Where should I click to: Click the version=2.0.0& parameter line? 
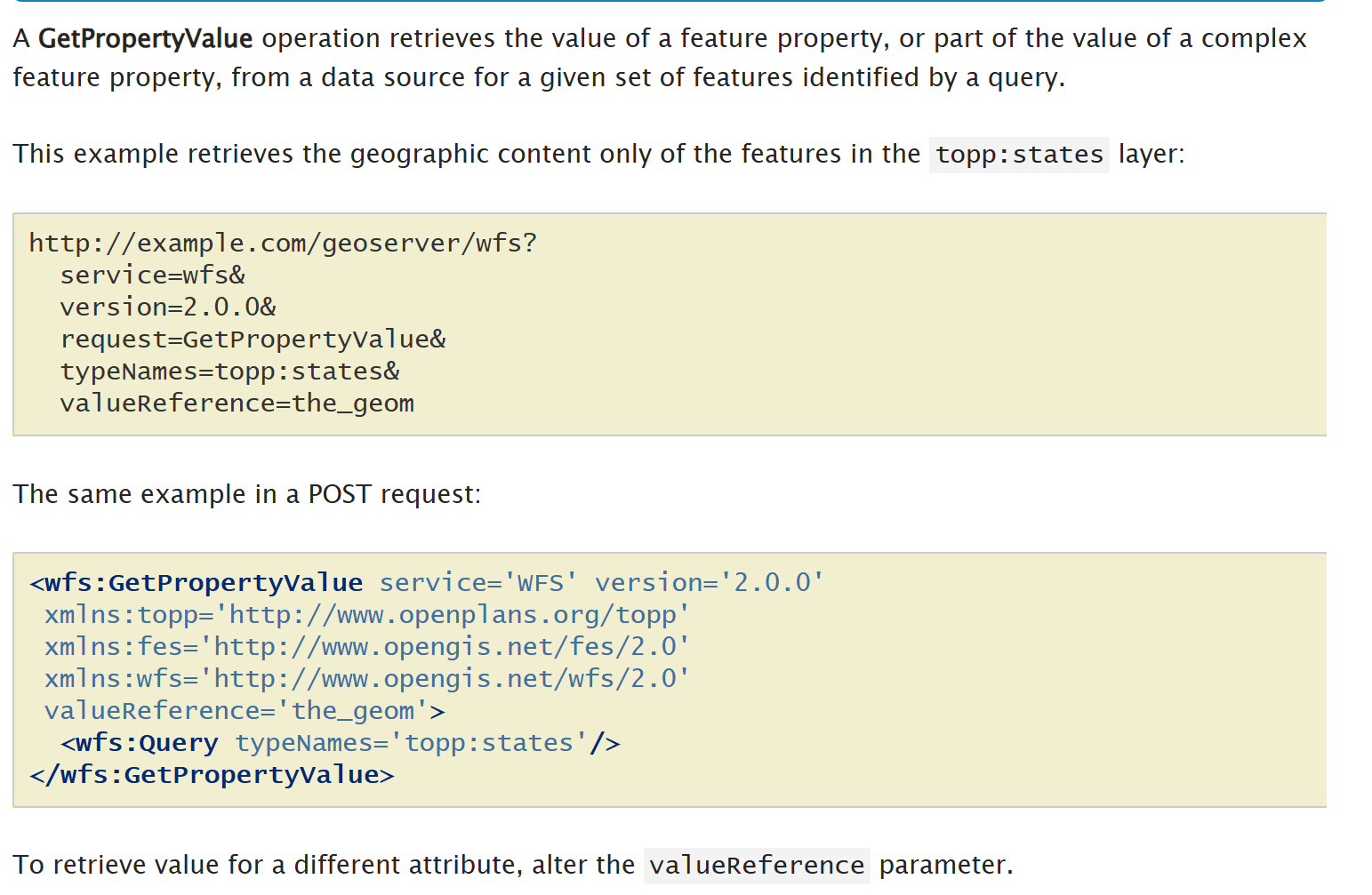tap(168, 307)
